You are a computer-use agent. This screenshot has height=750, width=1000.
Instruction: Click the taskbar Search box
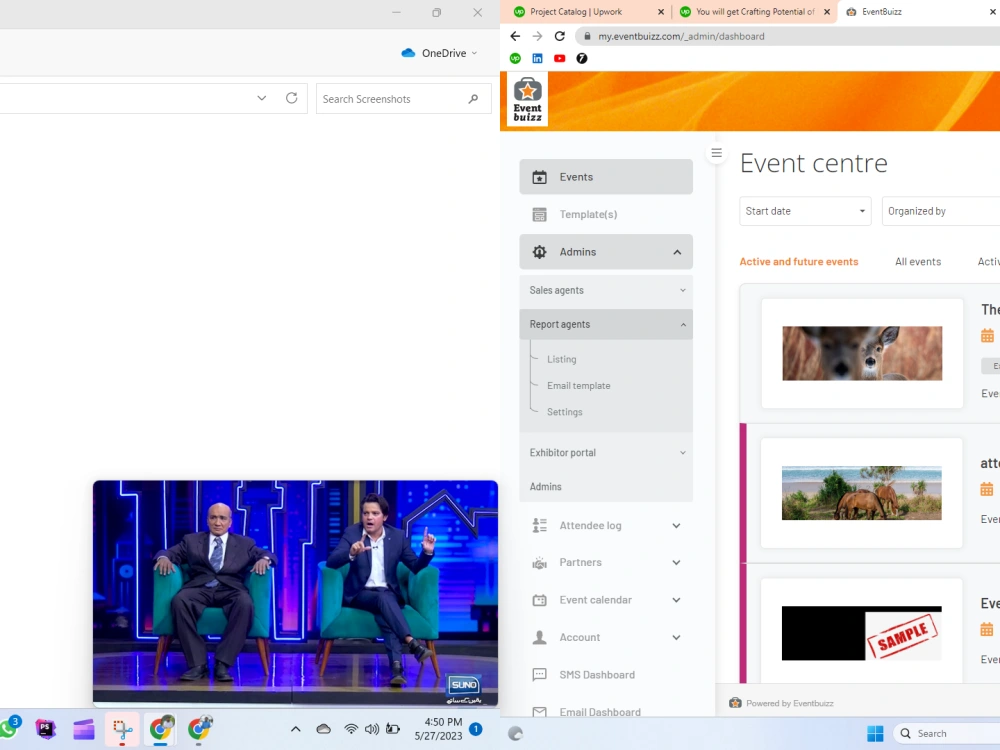tap(947, 733)
